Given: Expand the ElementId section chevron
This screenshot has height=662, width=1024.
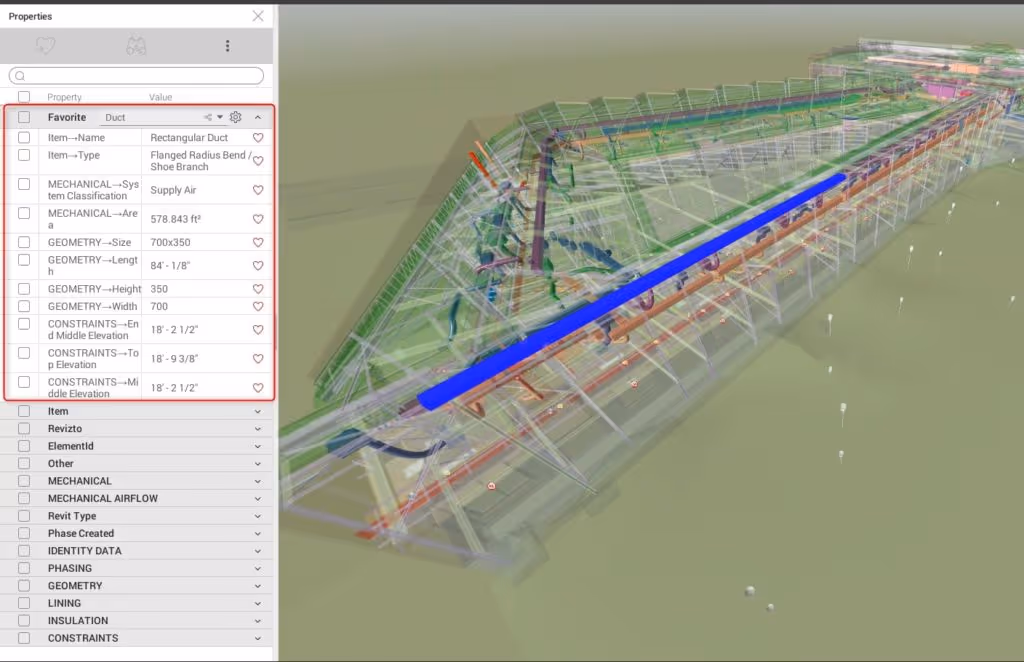Looking at the screenshot, I should point(258,447).
